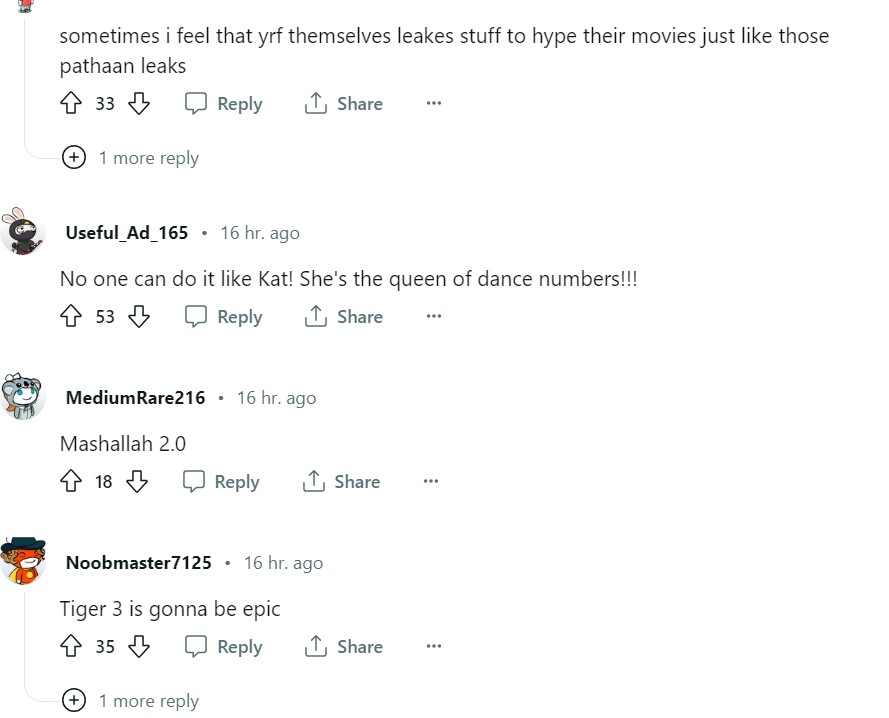Image resolution: width=889 pixels, height=718 pixels.
Task: Upvote the yrf leaks comment
Action: pyautogui.click(x=71, y=104)
